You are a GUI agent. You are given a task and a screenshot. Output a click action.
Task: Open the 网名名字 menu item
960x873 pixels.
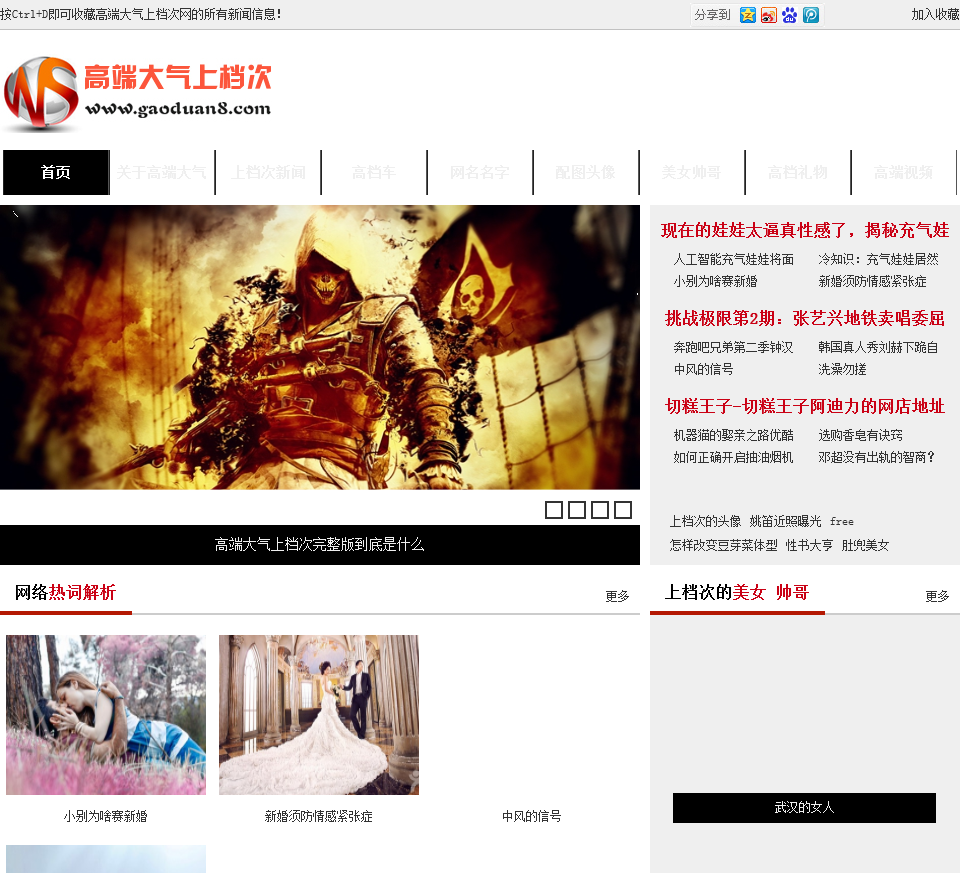pos(480,172)
